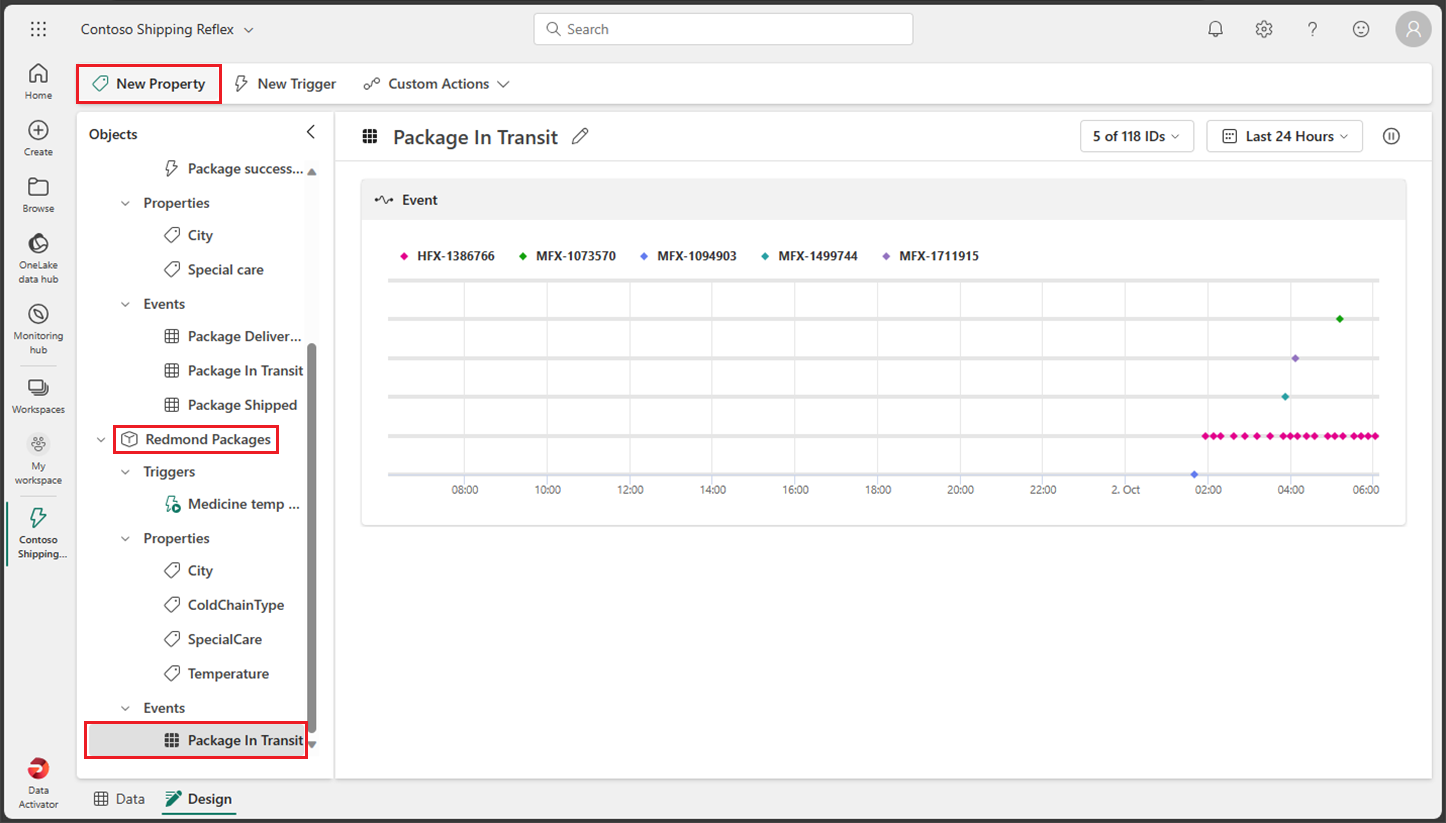Click scroll up arrow in Objects pane
This screenshot has width=1446, height=823.
312,172
